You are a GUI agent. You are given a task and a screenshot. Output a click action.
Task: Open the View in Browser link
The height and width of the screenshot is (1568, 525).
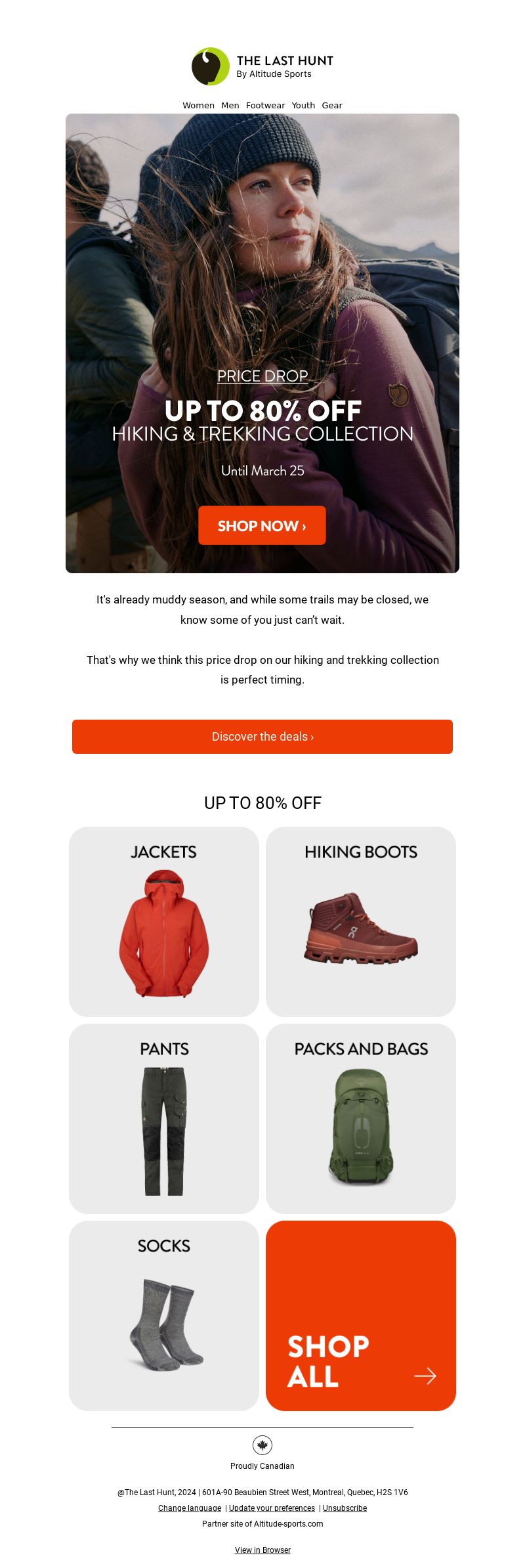tap(262, 1550)
